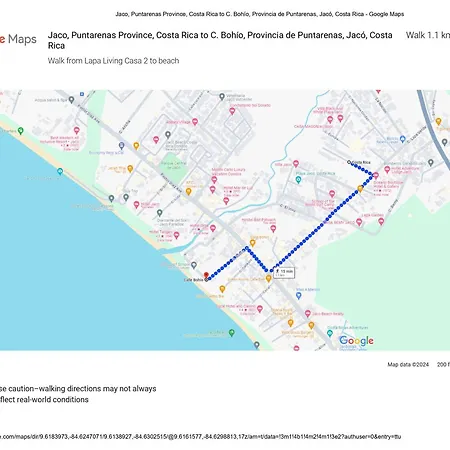This screenshot has width=450, height=450.
Task: Select the Villa Jaco pink hotel pin
Action: 296,164
